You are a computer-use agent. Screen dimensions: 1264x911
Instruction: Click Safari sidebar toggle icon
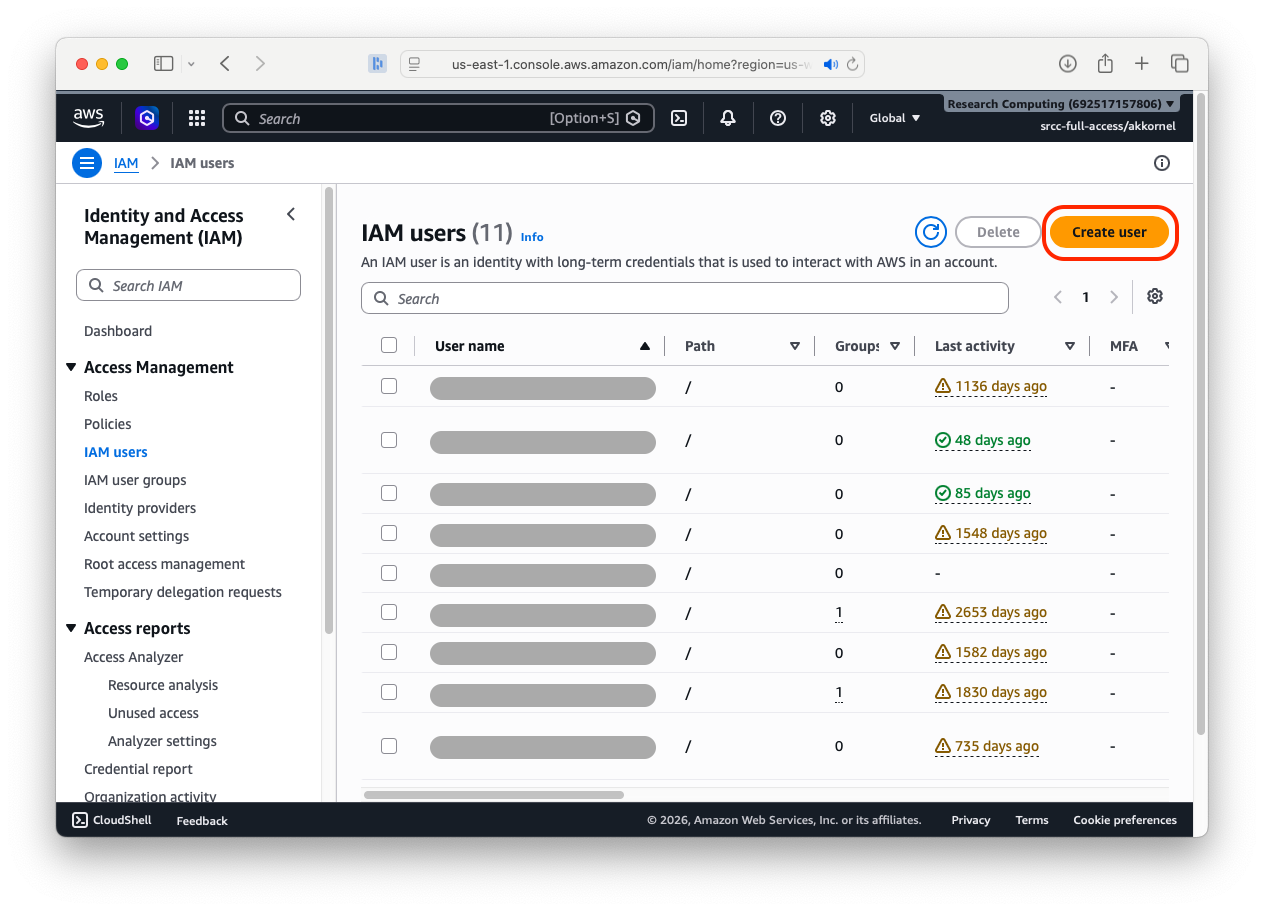tap(163, 63)
